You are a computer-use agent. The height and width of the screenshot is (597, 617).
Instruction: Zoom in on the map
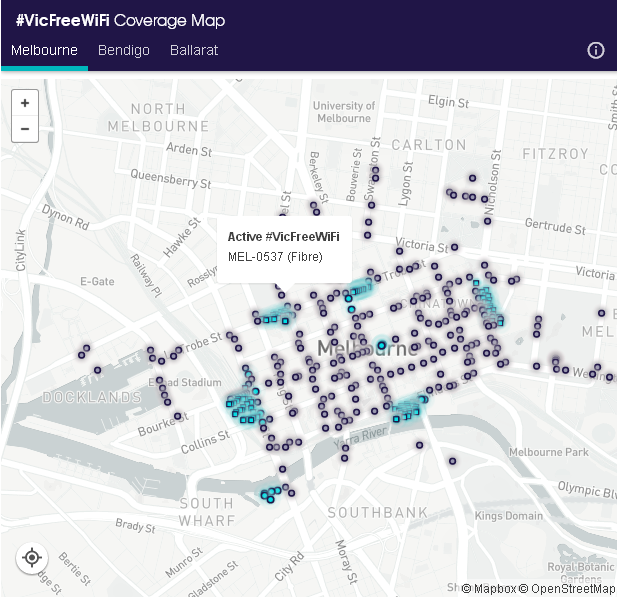click(x=25, y=103)
